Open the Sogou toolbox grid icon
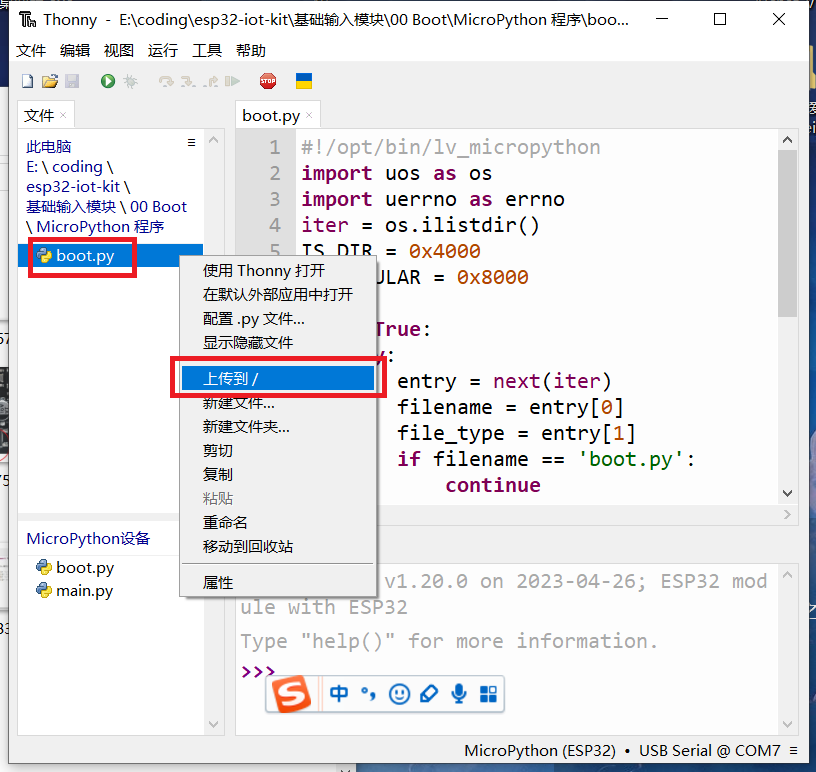This screenshot has height=772, width=816. coord(488,694)
